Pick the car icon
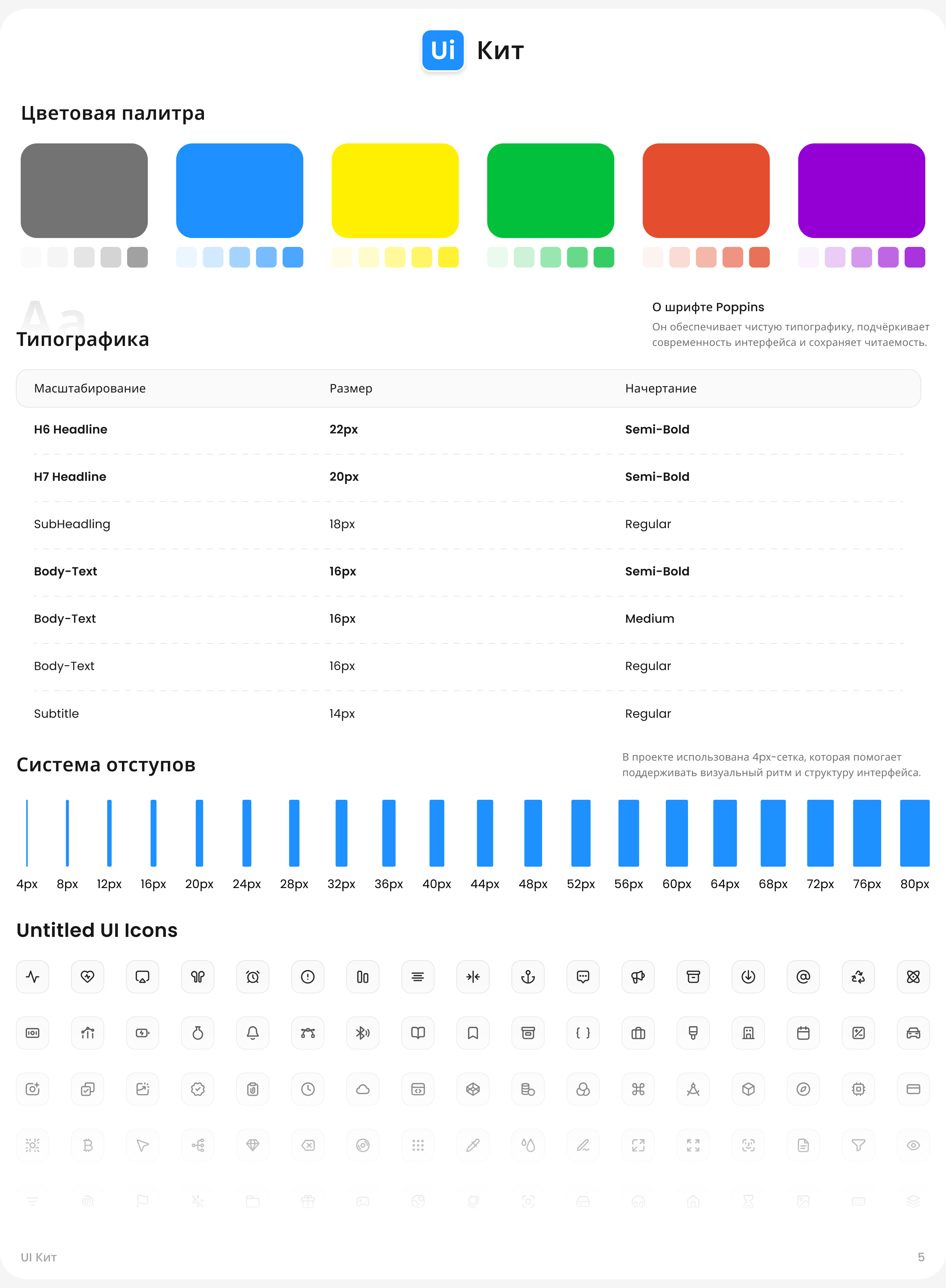The height and width of the screenshot is (1288, 946). (913, 1033)
